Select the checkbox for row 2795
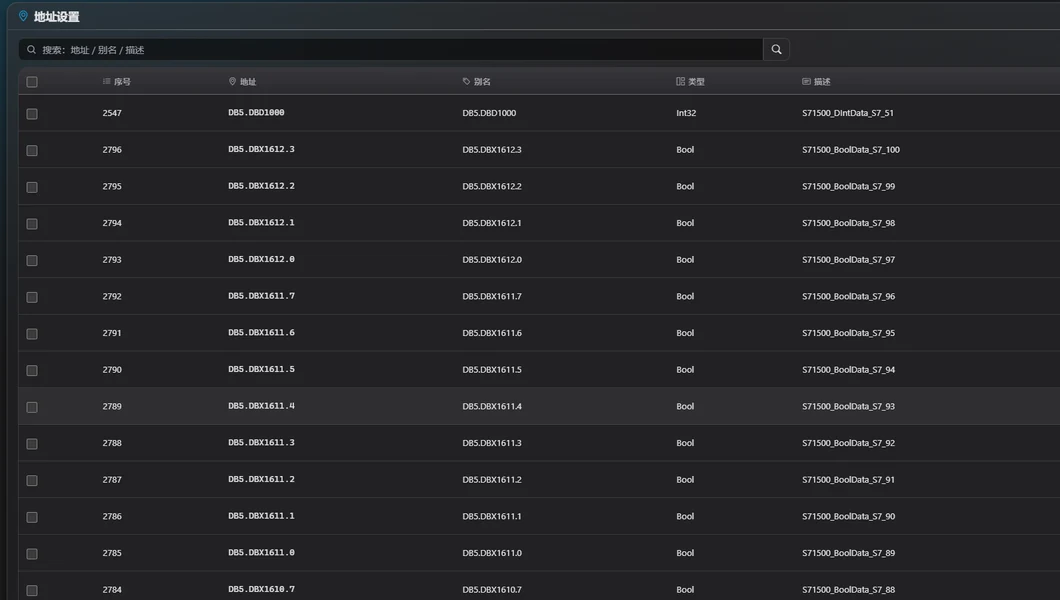Viewport: 1060px width, 600px height. (32, 187)
